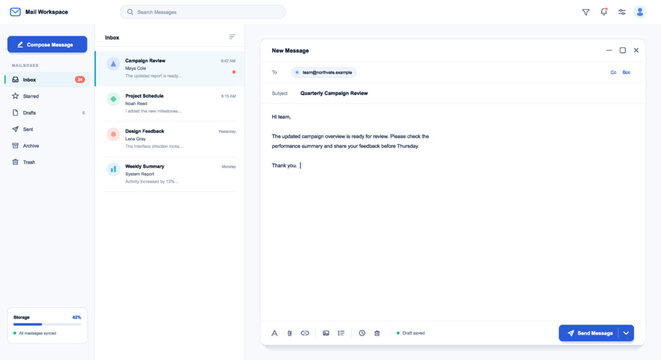Toggle bold formatting in composer toolbar
Viewport: 661px width, 360px height.
click(290, 333)
